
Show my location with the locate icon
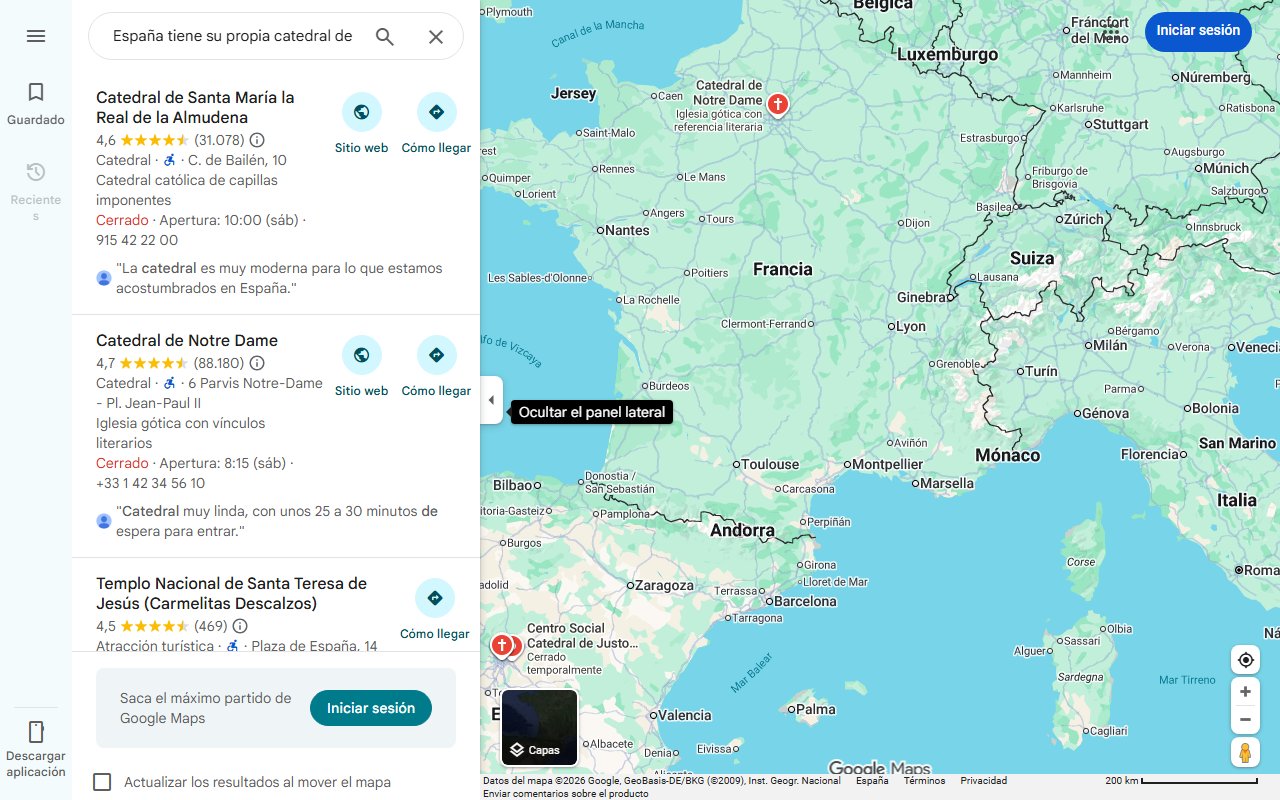click(x=1245, y=659)
